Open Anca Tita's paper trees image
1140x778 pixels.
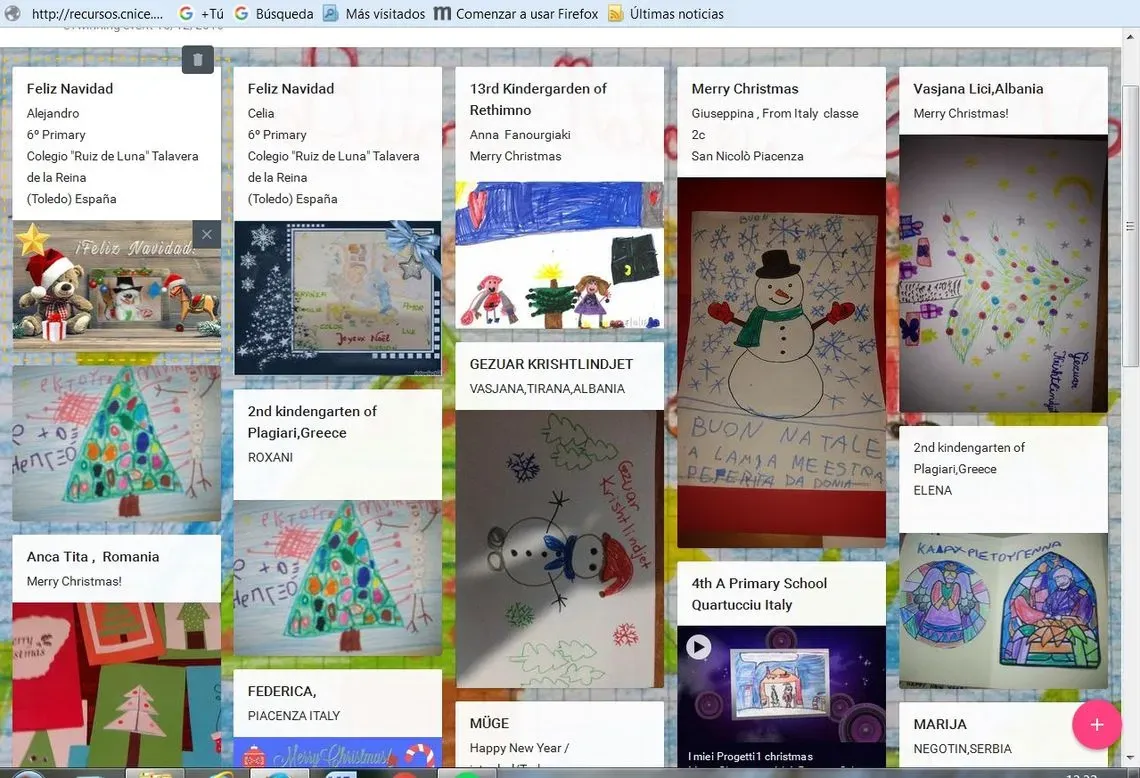pyautogui.click(x=116, y=684)
